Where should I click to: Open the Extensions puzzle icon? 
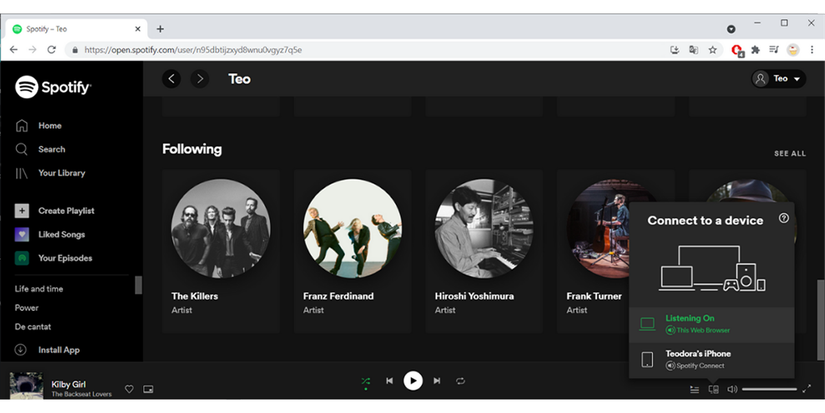(x=756, y=50)
